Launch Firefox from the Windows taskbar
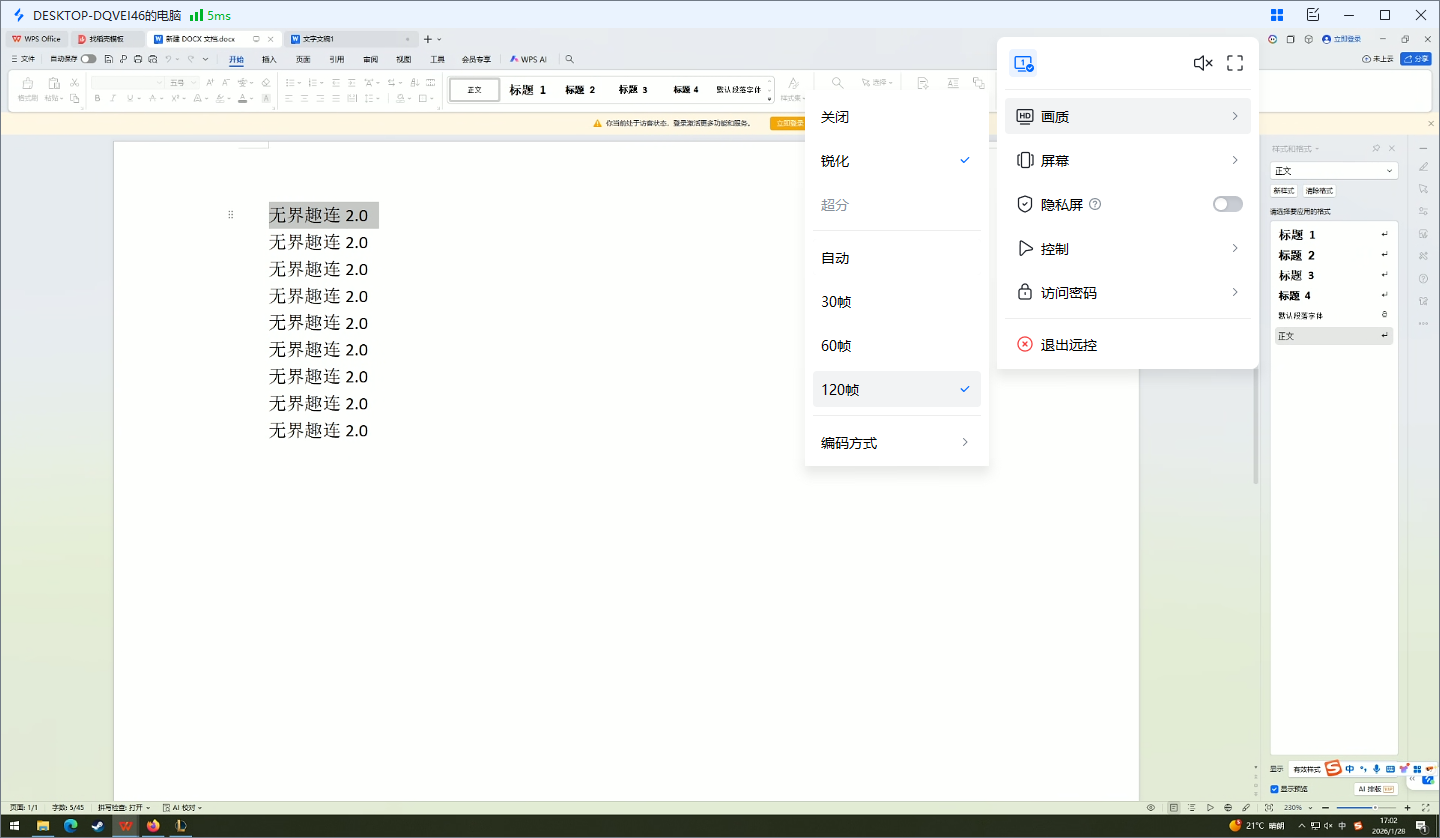Viewport: 1440px width, 838px height. coord(153,826)
